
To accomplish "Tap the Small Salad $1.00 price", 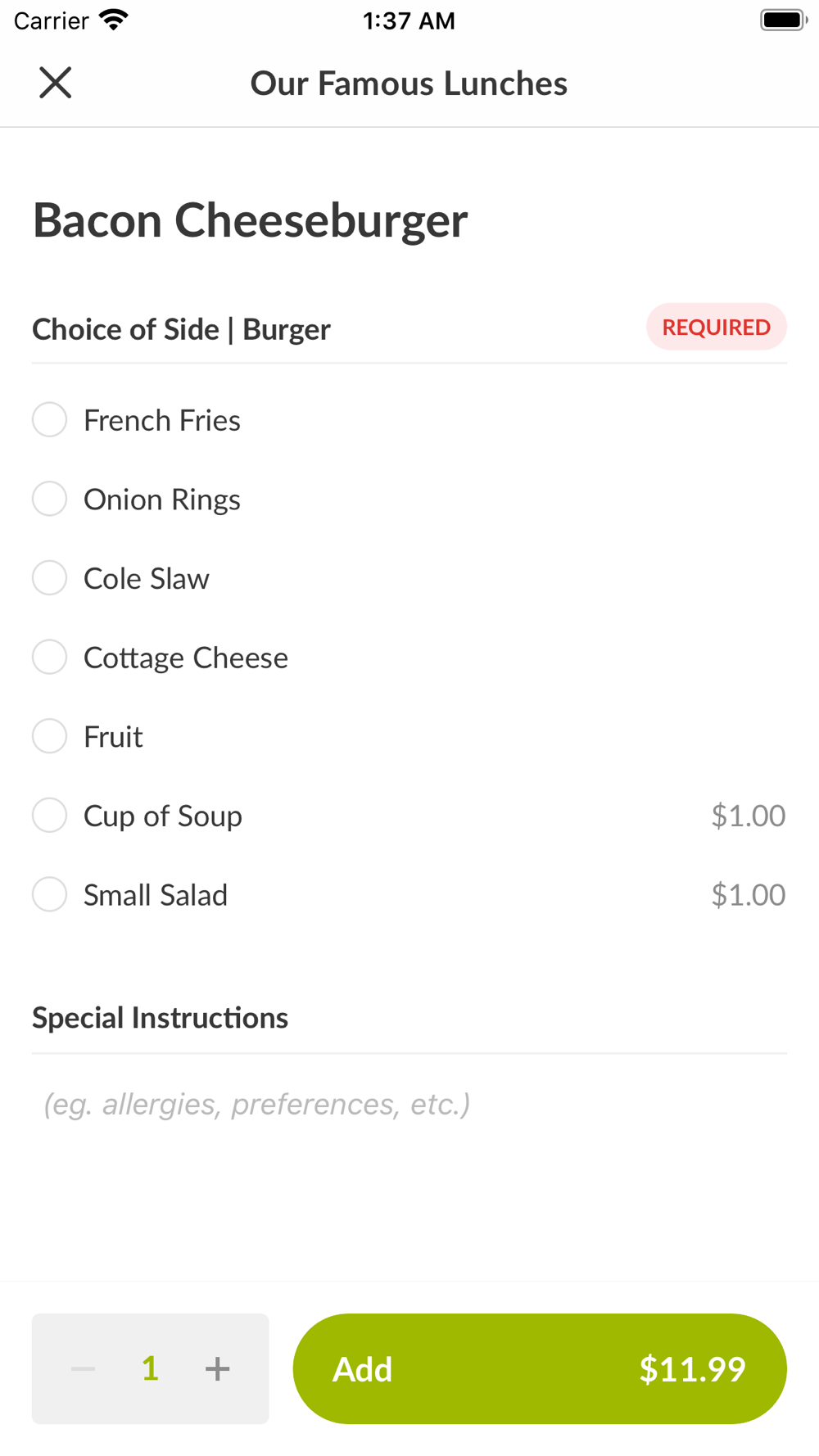I will pyautogui.click(x=748, y=894).
